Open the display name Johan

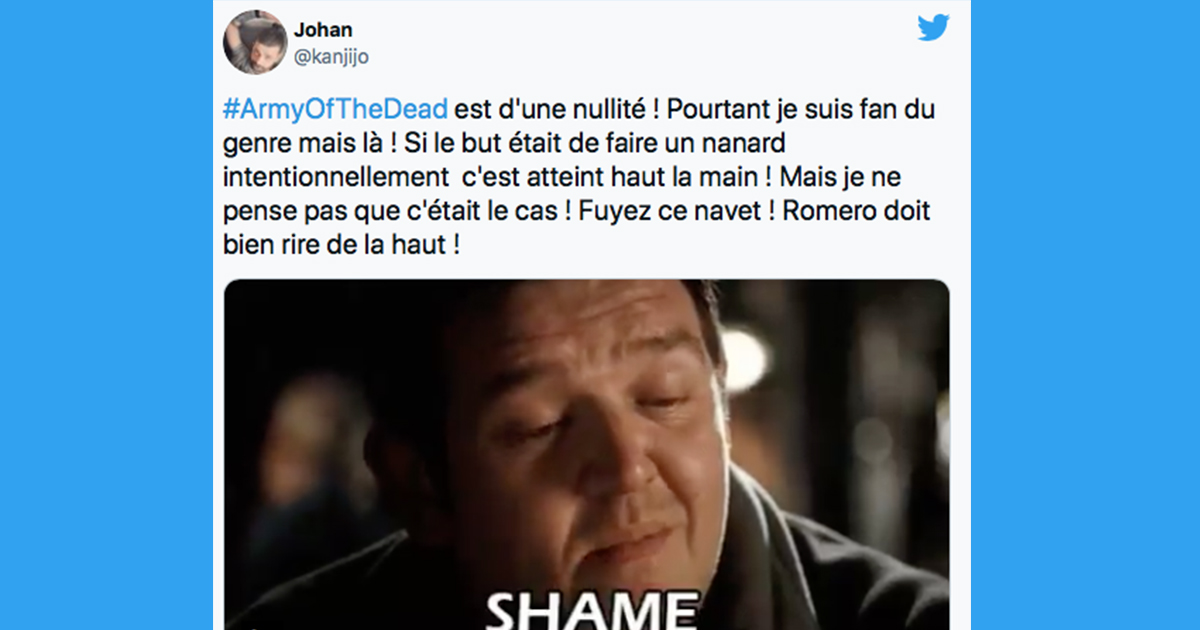(323, 30)
